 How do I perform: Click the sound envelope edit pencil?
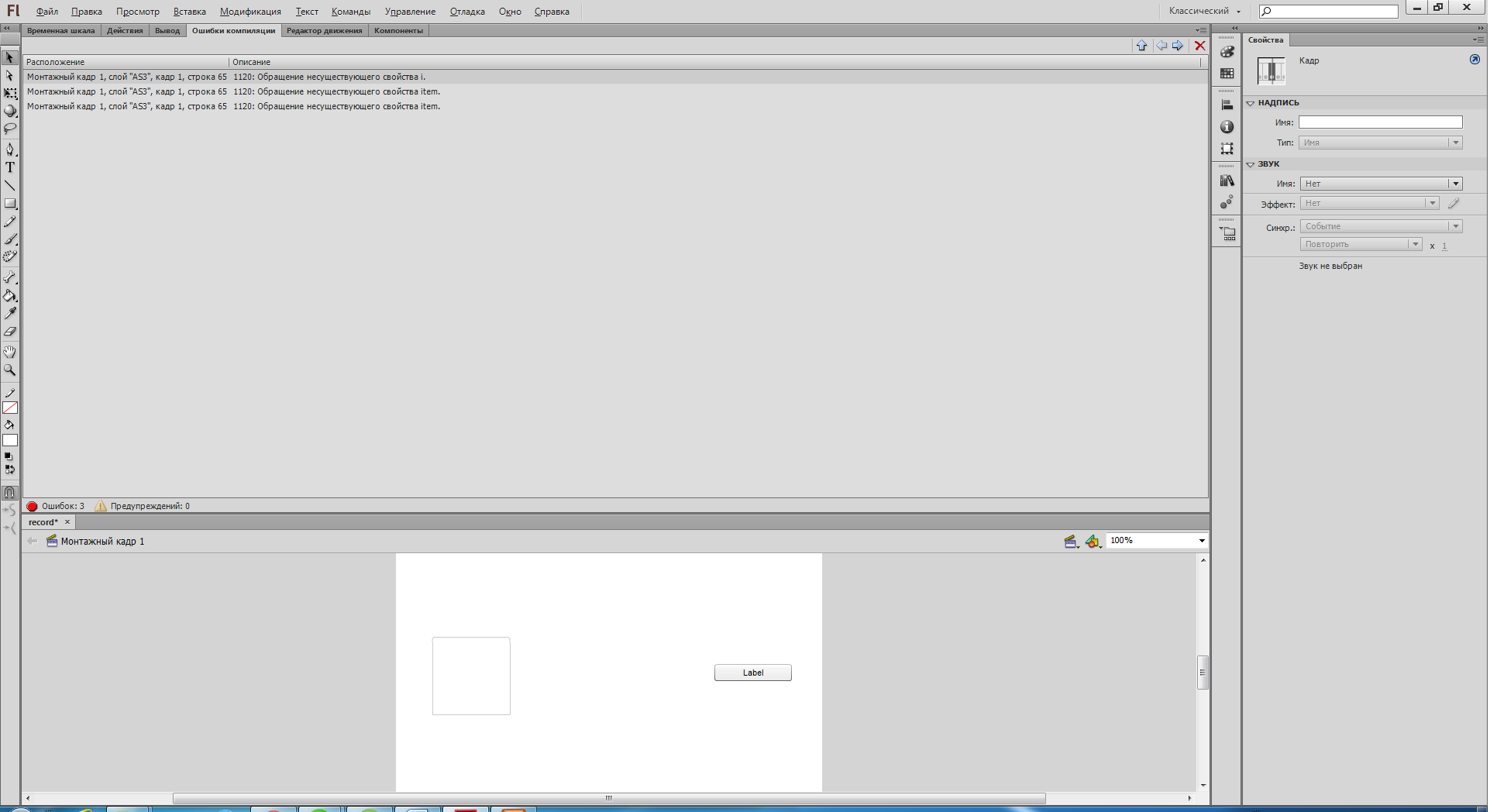coord(1454,204)
